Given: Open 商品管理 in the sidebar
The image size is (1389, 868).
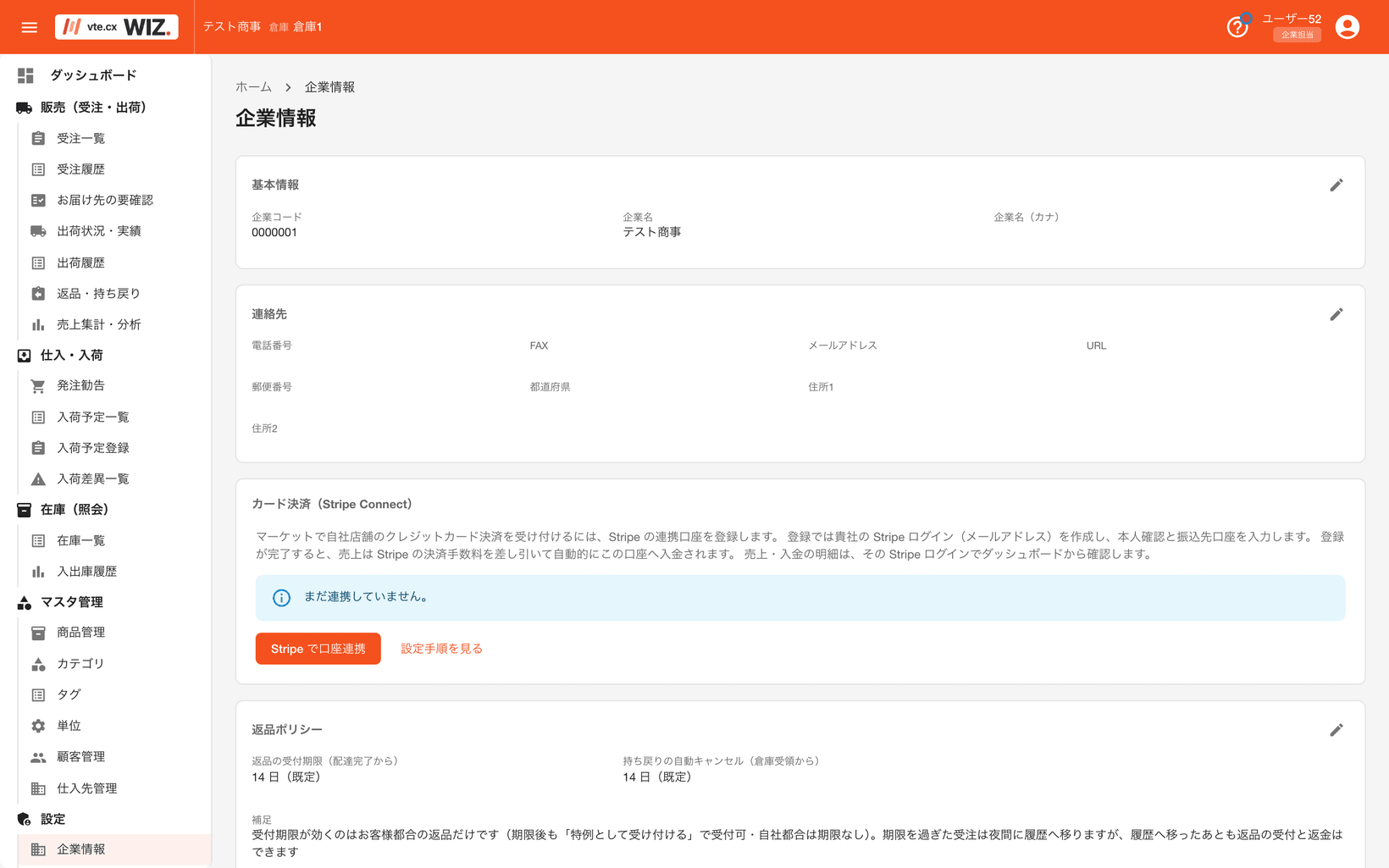Looking at the screenshot, I should coord(113,633).
